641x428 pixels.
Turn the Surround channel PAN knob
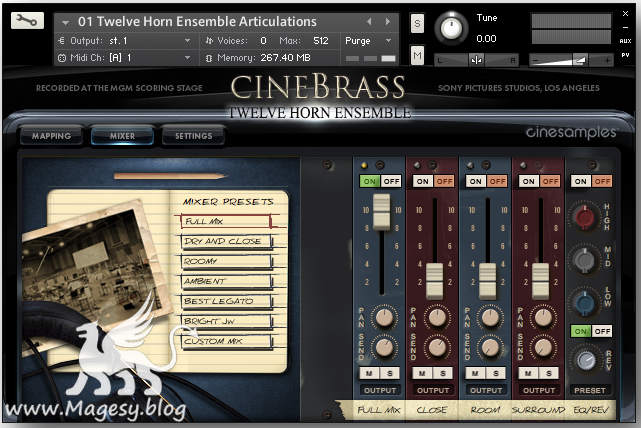pos(543,317)
